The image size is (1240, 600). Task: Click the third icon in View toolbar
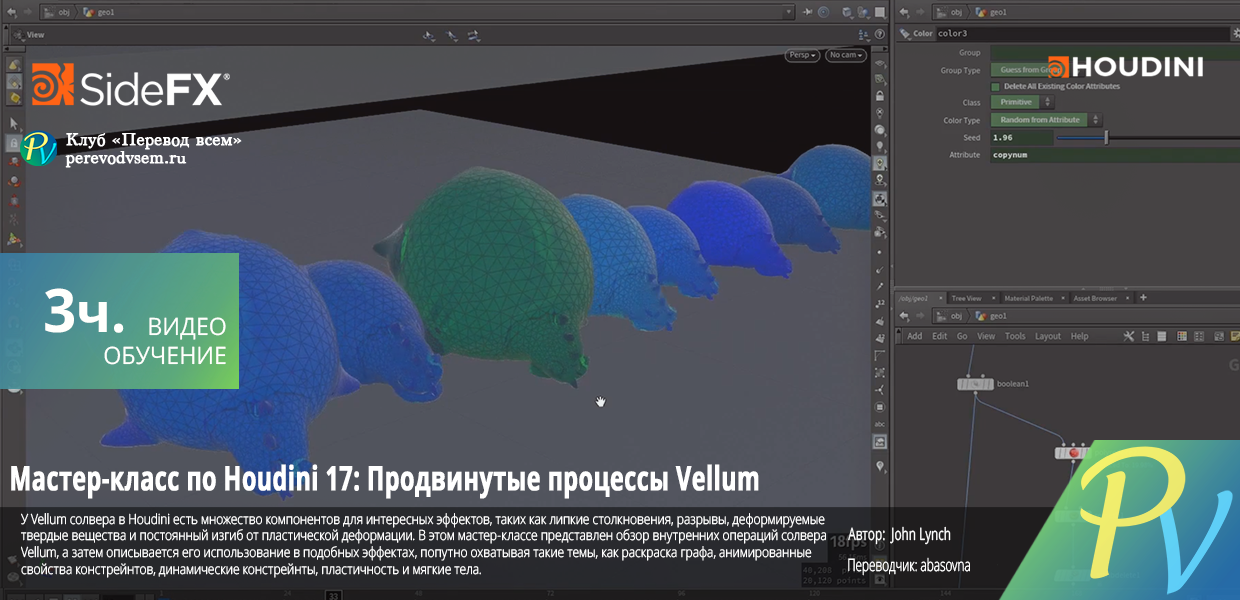tap(474, 35)
